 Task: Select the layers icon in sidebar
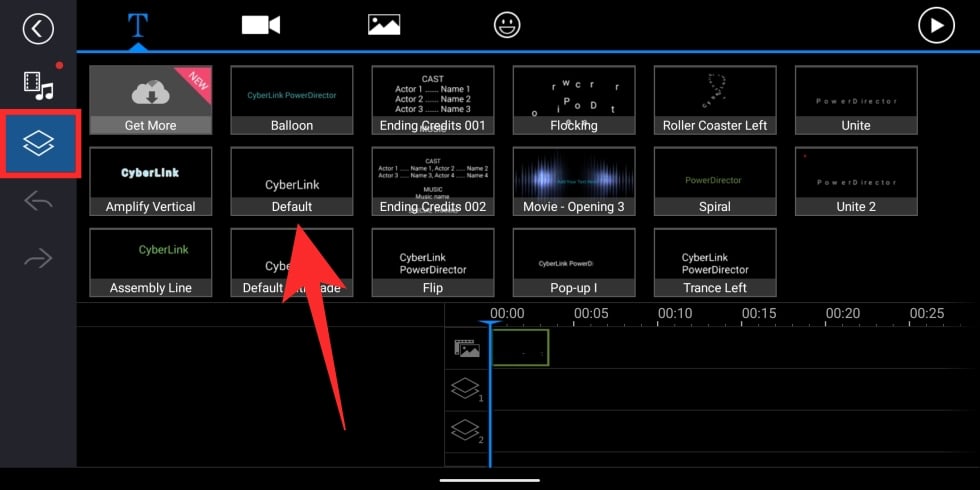pyautogui.click(x=39, y=145)
